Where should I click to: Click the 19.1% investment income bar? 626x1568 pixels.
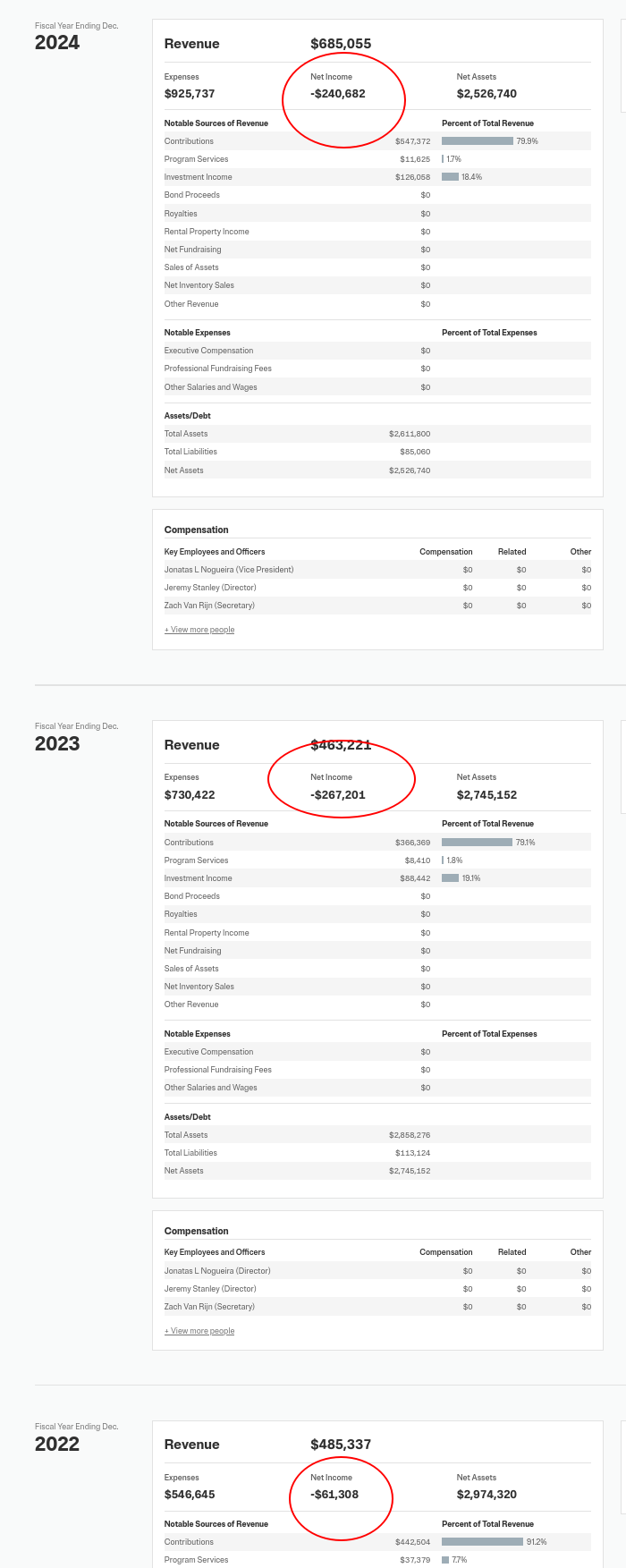450,878
